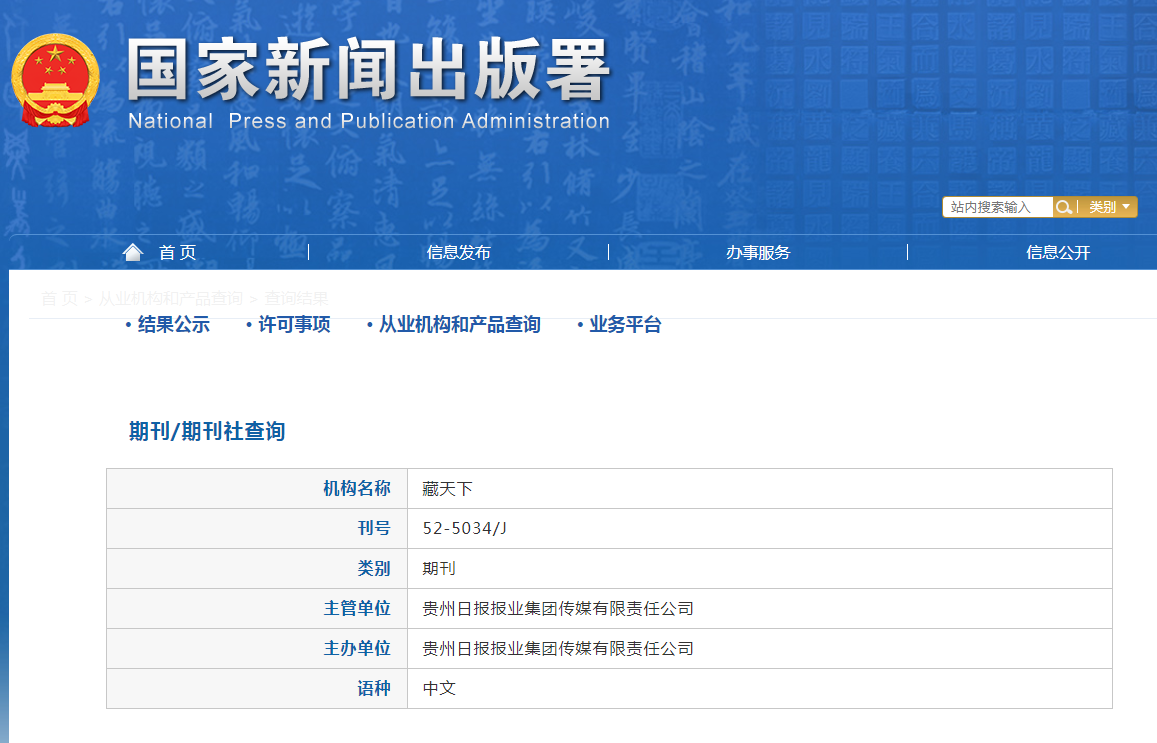1157x743 pixels.
Task: Open the 类别 search category dropdown
Action: (x=1108, y=207)
